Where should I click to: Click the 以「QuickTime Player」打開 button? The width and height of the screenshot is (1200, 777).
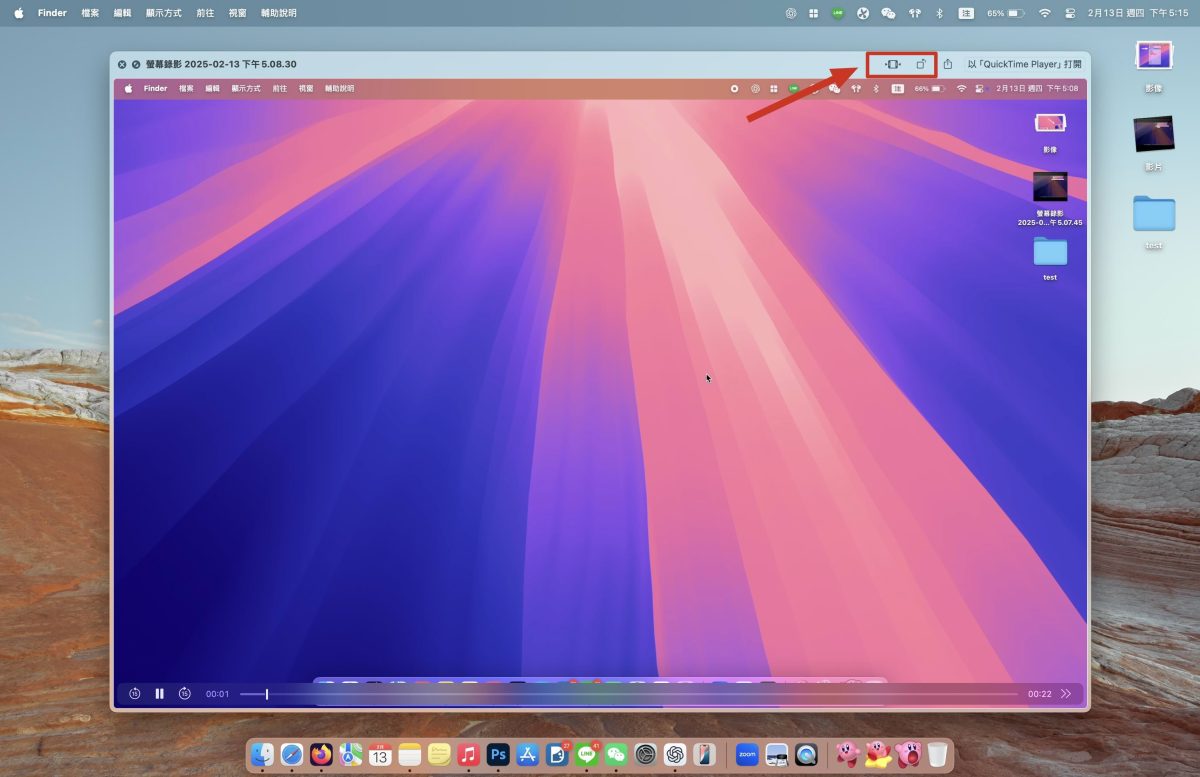[1024, 64]
